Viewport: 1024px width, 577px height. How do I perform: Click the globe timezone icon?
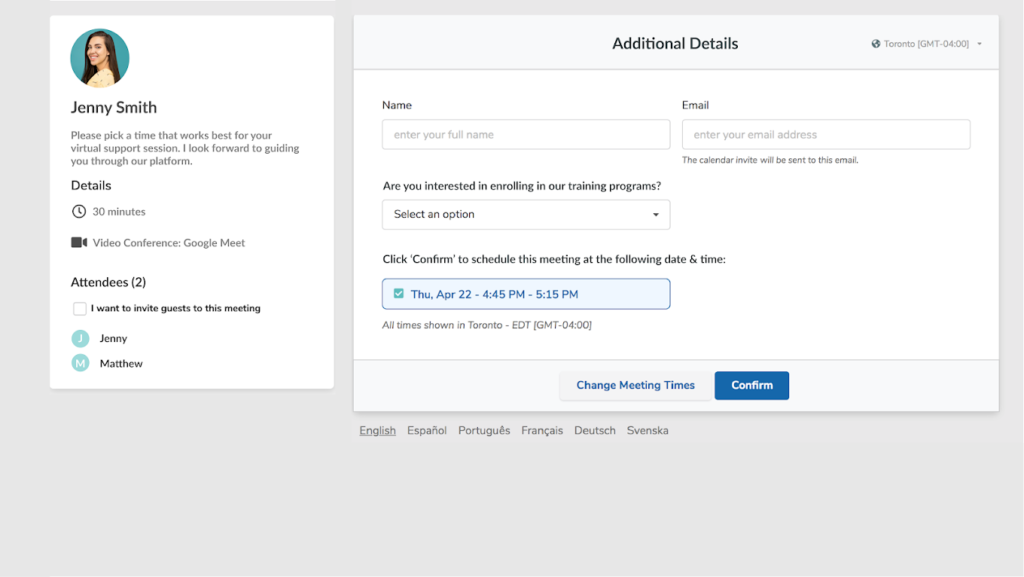(875, 44)
